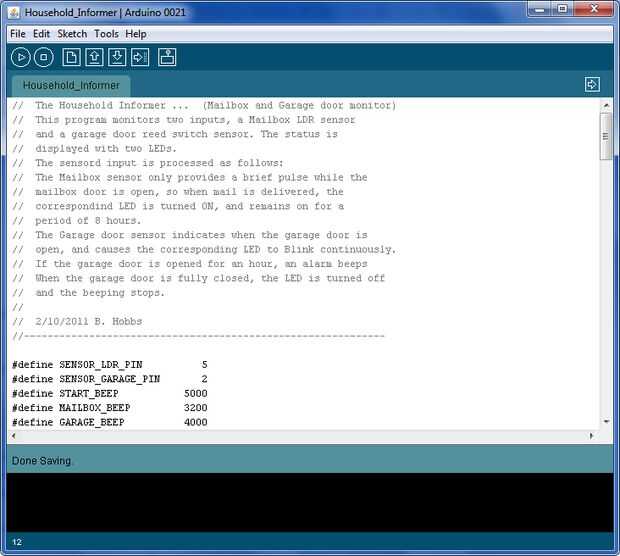The height and width of the screenshot is (556, 620).
Task: Open a sketch with the Open icon
Action: click(94, 57)
